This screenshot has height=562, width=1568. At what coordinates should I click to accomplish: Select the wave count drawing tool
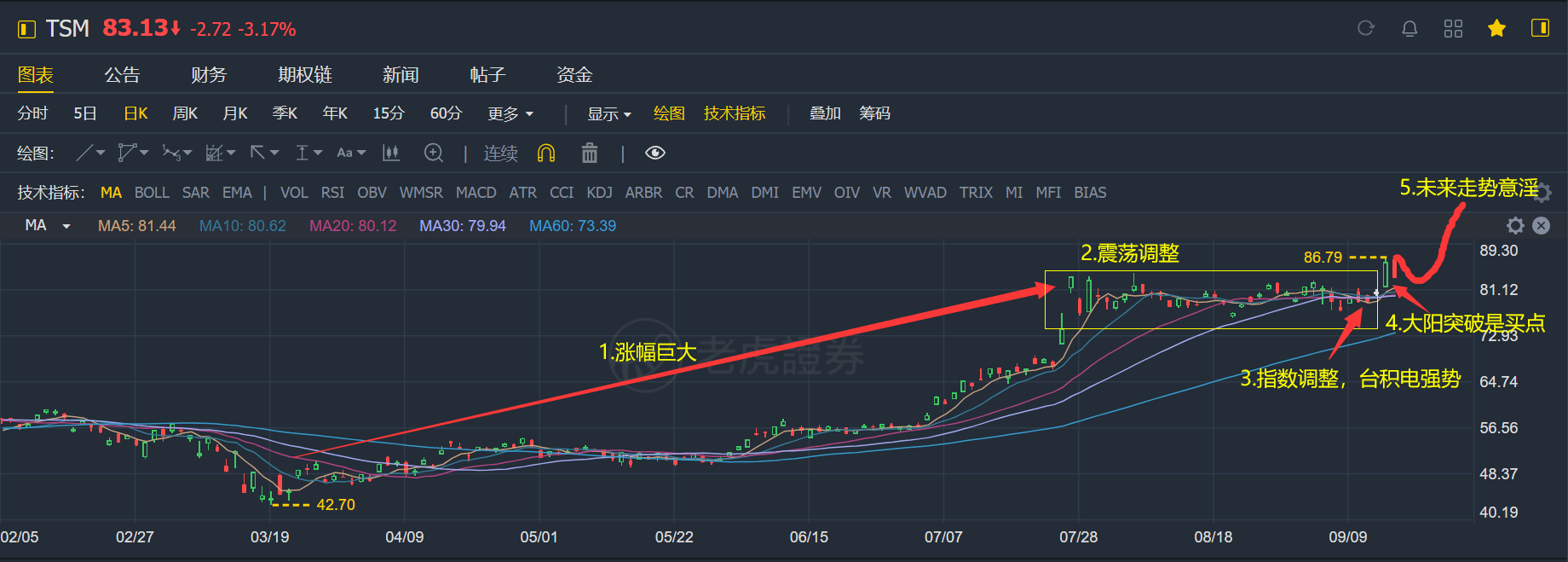[x=171, y=154]
